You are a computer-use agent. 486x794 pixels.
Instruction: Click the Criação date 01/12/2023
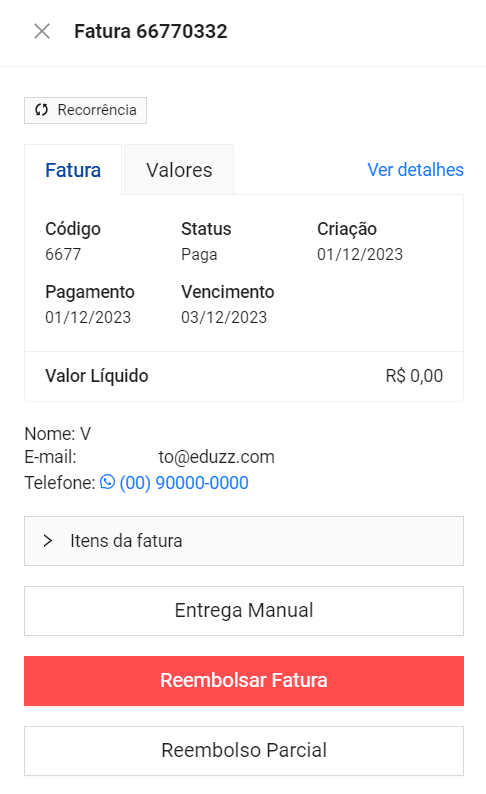[x=360, y=254]
